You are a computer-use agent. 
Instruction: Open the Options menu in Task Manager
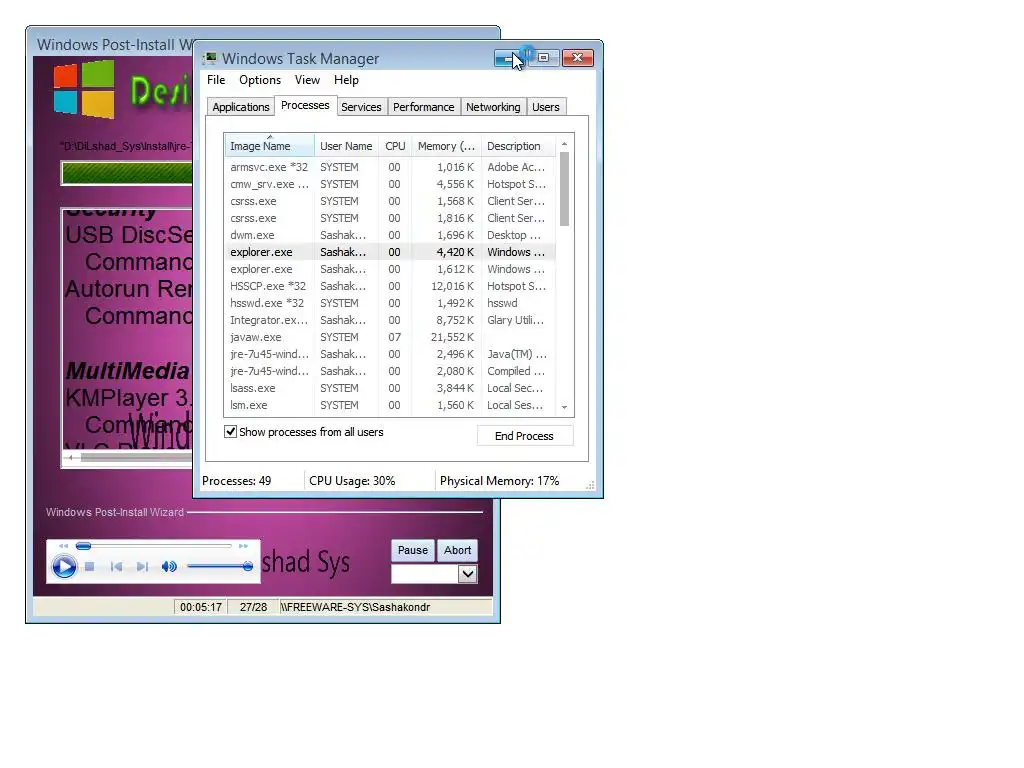(260, 80)
